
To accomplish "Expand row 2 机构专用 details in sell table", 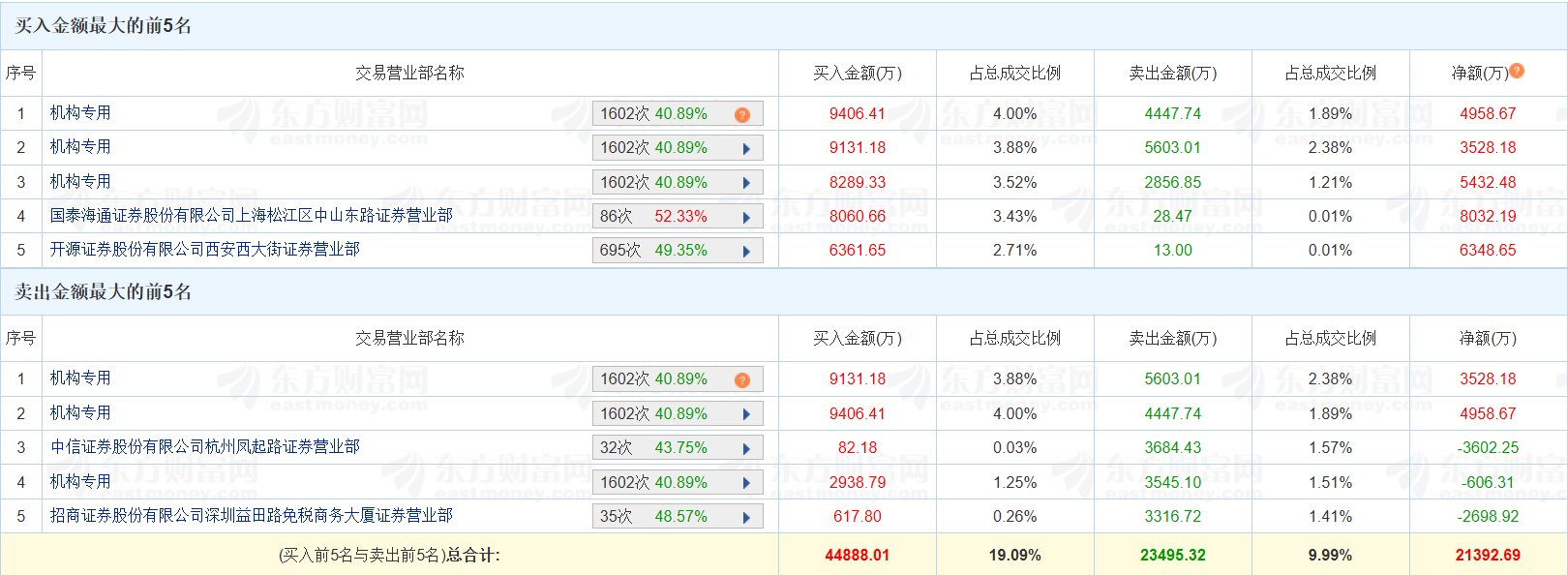I will pos(746,414).
